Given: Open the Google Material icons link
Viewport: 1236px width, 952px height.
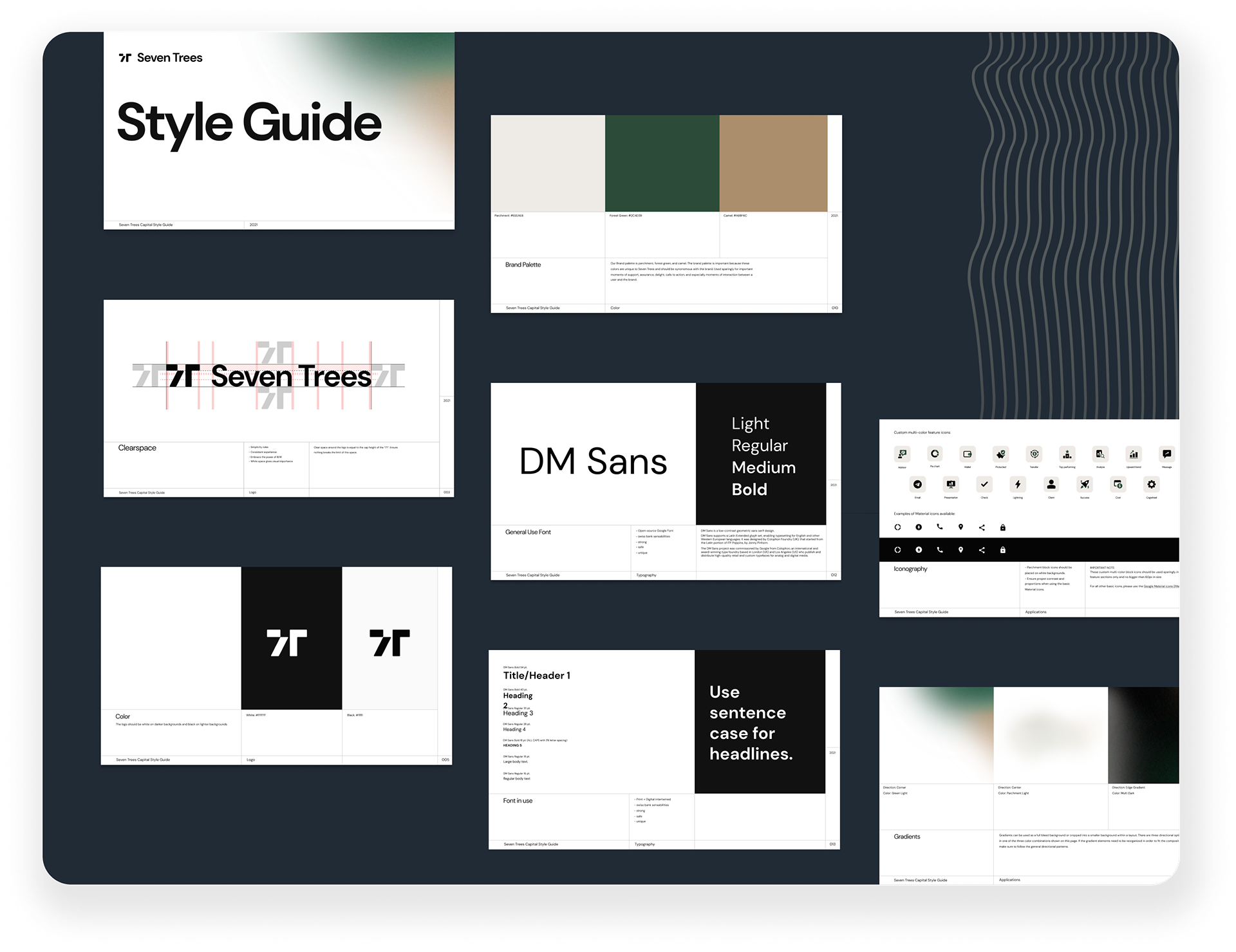Looking at the screenshot, I should click(x=1161, y=586).
